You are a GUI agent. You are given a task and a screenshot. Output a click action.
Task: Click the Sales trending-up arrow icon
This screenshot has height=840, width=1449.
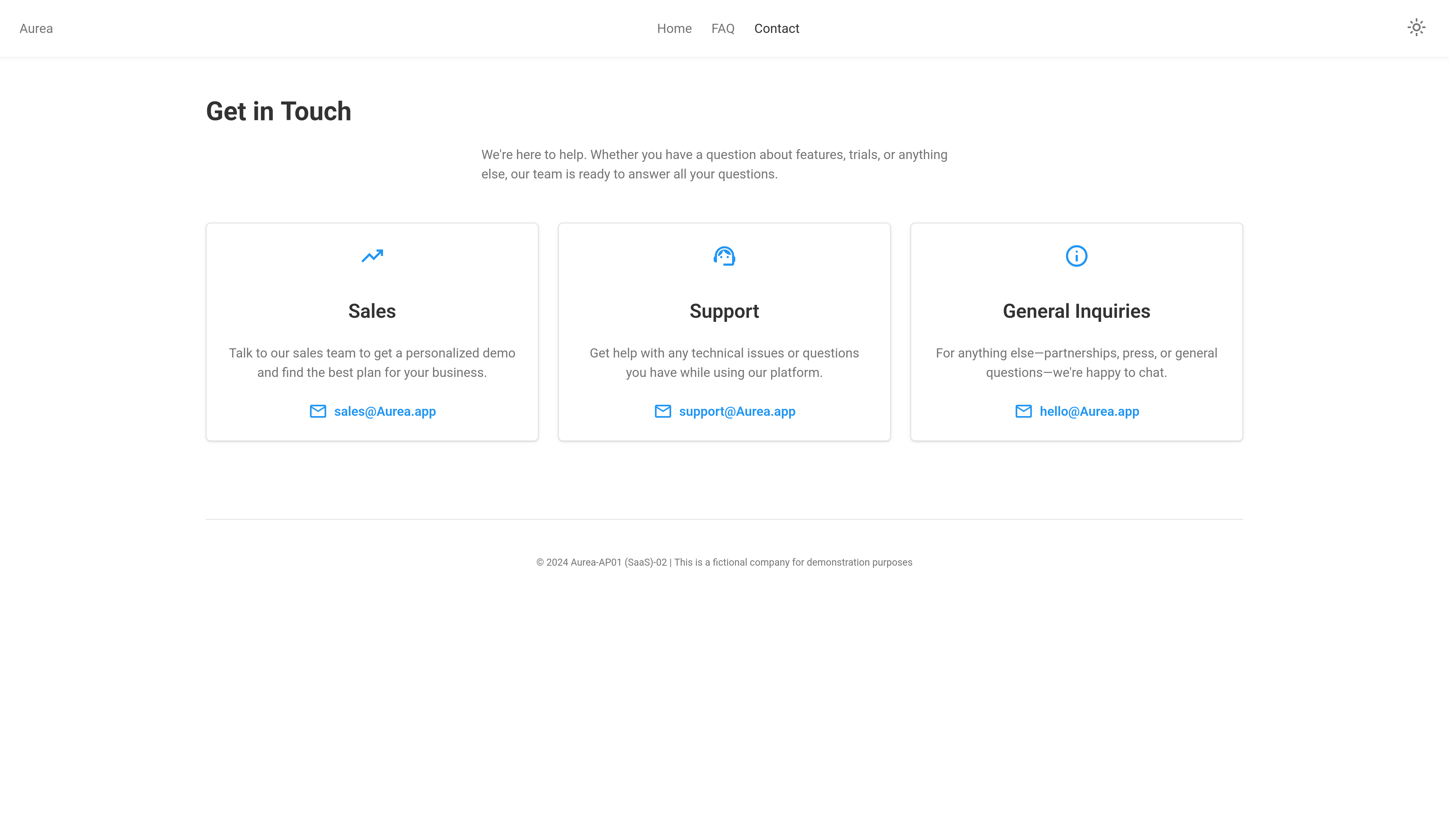(x=372, y=256)
